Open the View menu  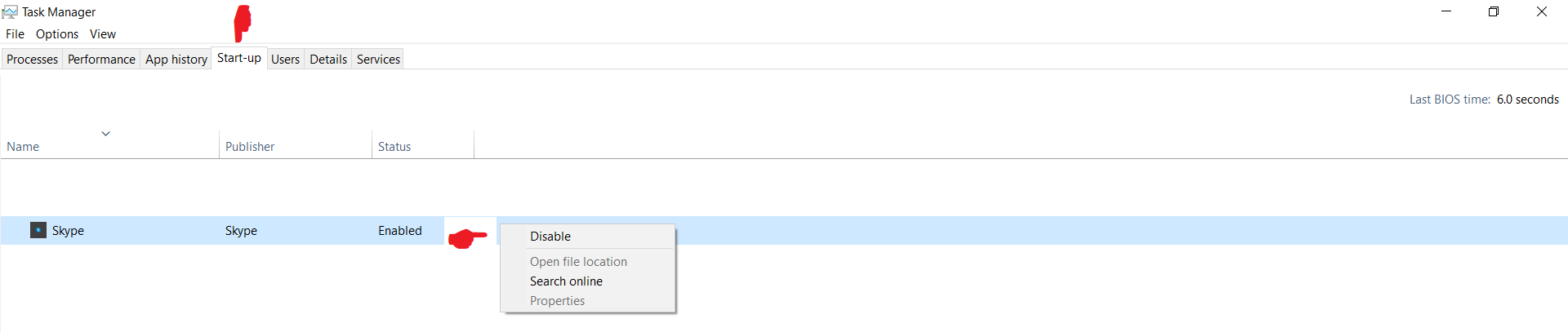click(x=103, y=33)
